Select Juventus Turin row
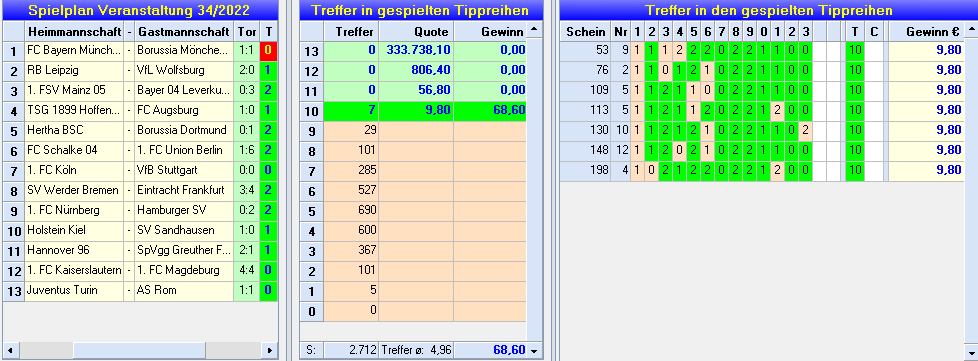The image size is (978, 361). [140, 290]
